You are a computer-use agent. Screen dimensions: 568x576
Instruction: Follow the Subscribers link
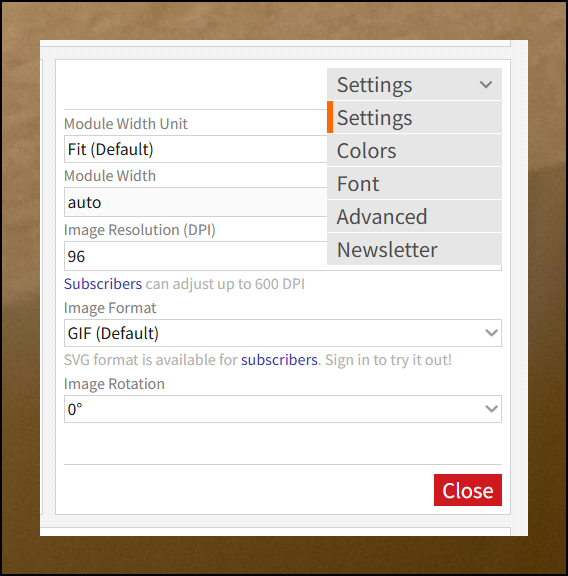click(x=103, y=284)
